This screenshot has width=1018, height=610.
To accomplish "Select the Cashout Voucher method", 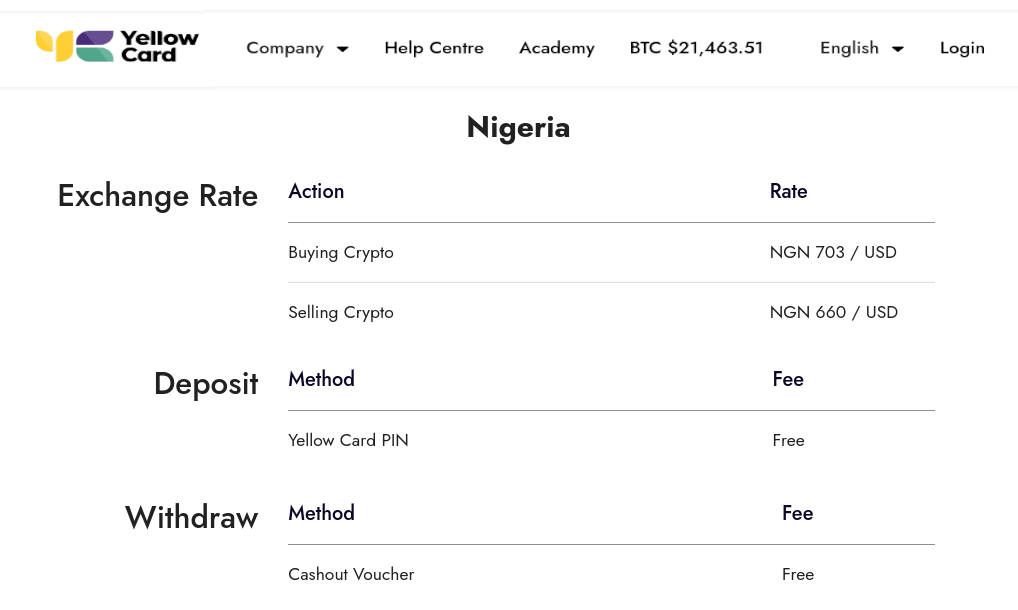I will (x=351, y=575).
